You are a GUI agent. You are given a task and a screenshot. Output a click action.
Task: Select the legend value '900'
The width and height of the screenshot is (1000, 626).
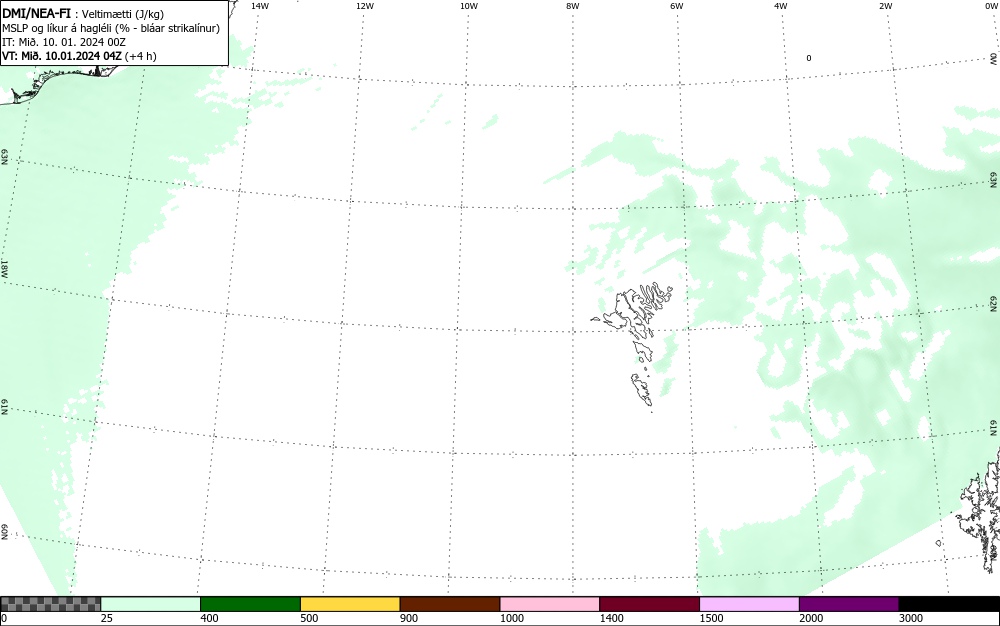(x=409, y=618)
